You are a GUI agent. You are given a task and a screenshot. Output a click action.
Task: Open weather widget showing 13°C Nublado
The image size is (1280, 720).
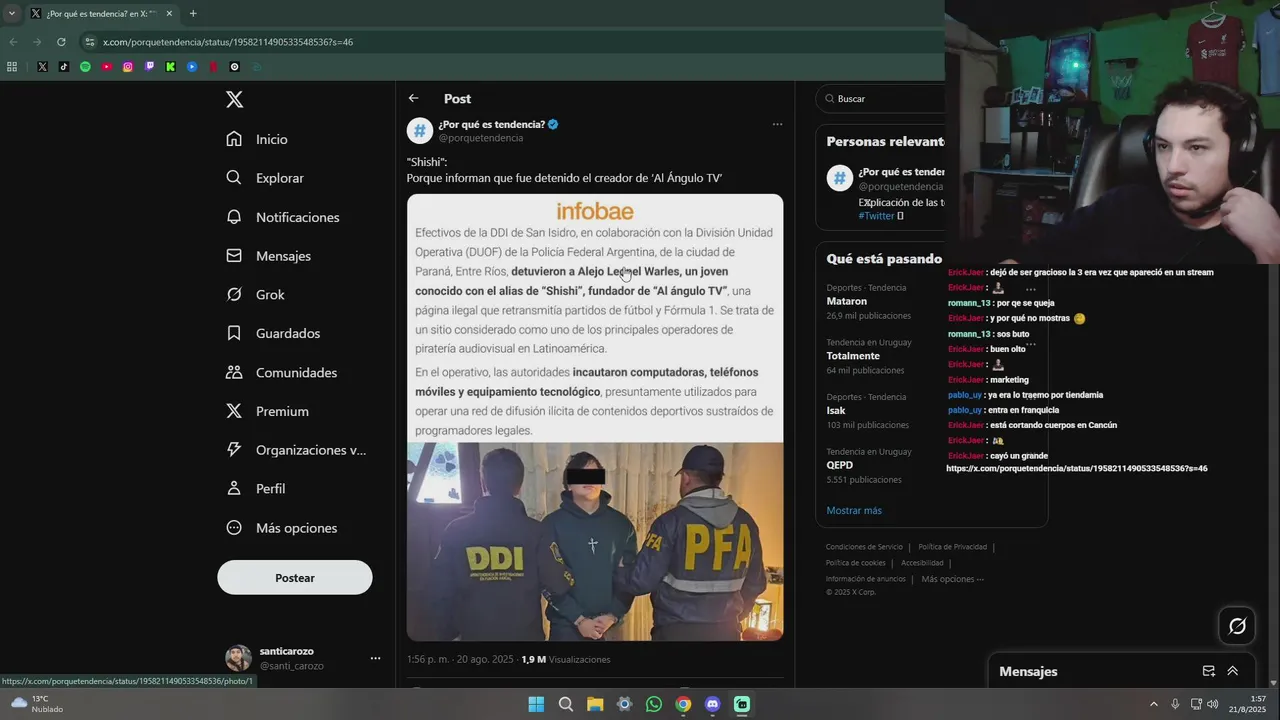pos(36,704)
